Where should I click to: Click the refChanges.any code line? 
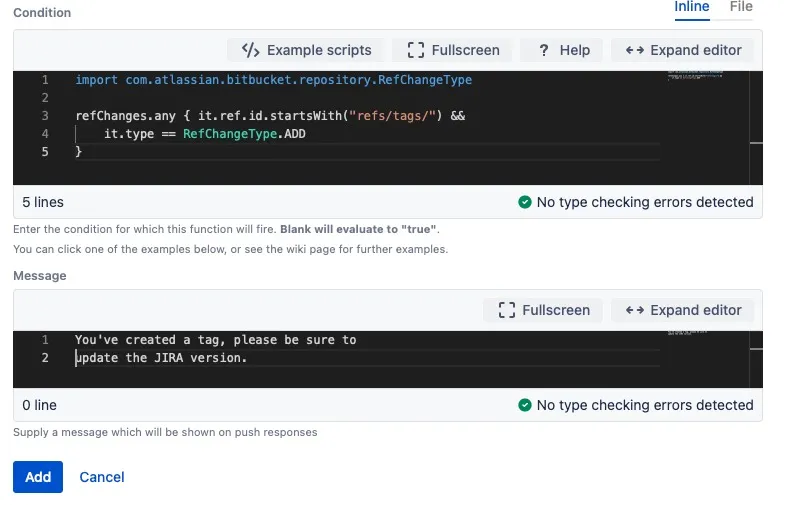point(270,116)
